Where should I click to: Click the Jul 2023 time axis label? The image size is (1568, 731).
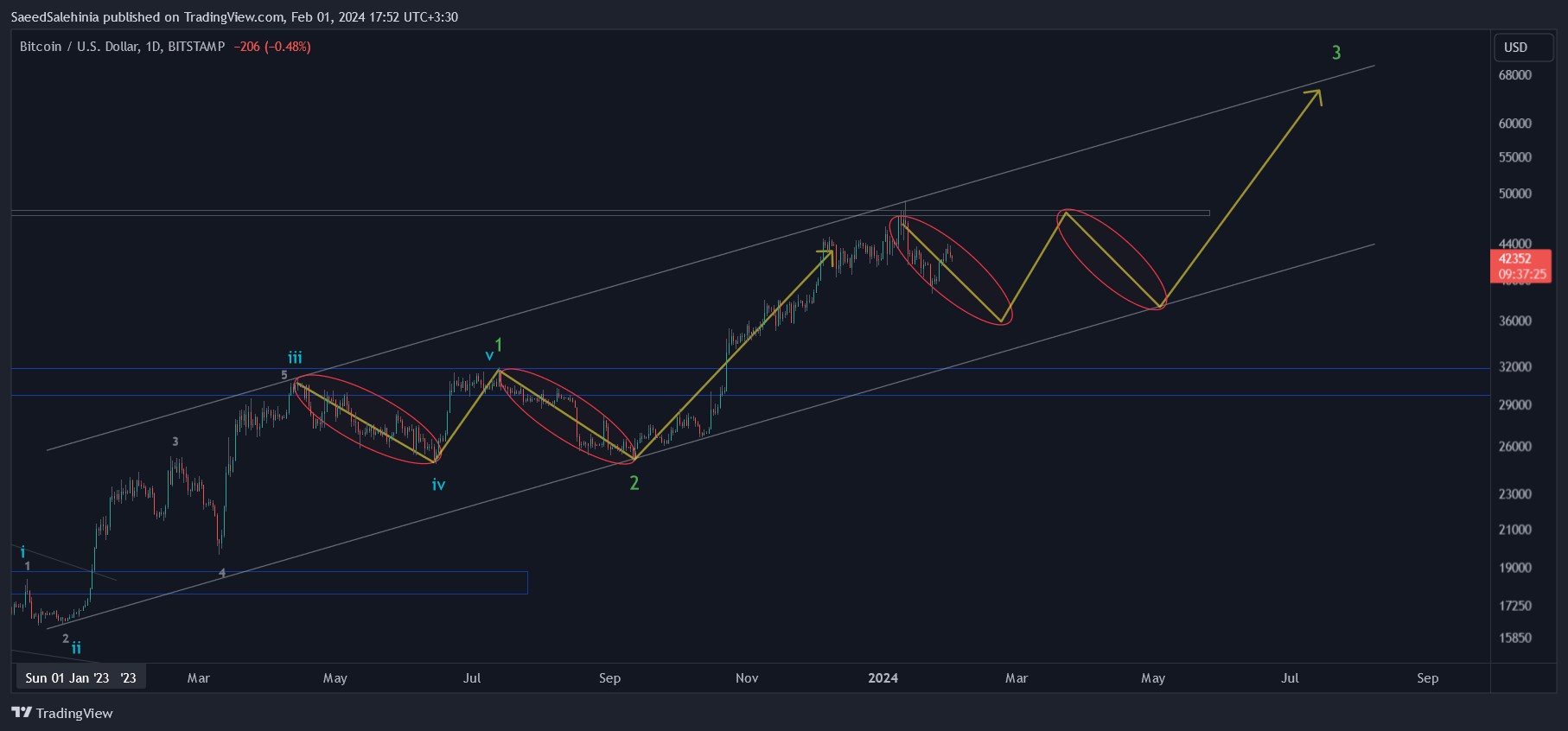(472, 678)
